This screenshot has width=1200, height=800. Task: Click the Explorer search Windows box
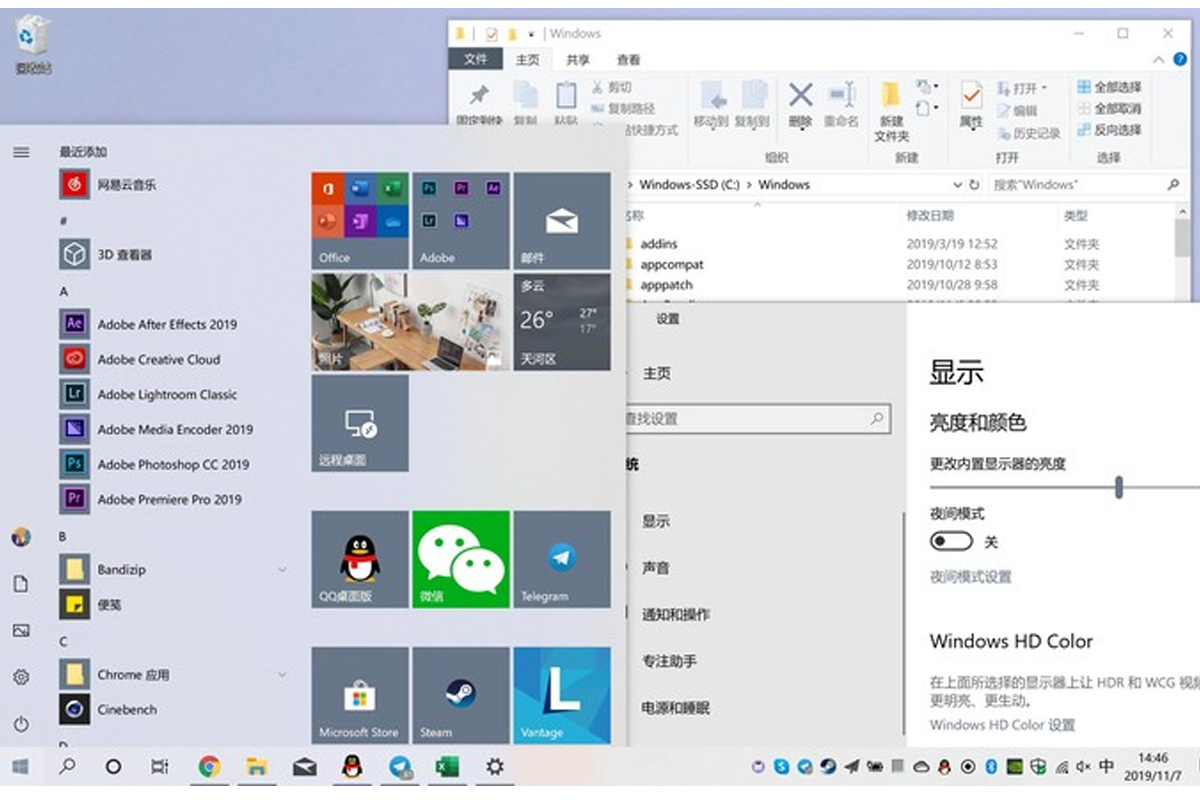tap(1087, 185)
